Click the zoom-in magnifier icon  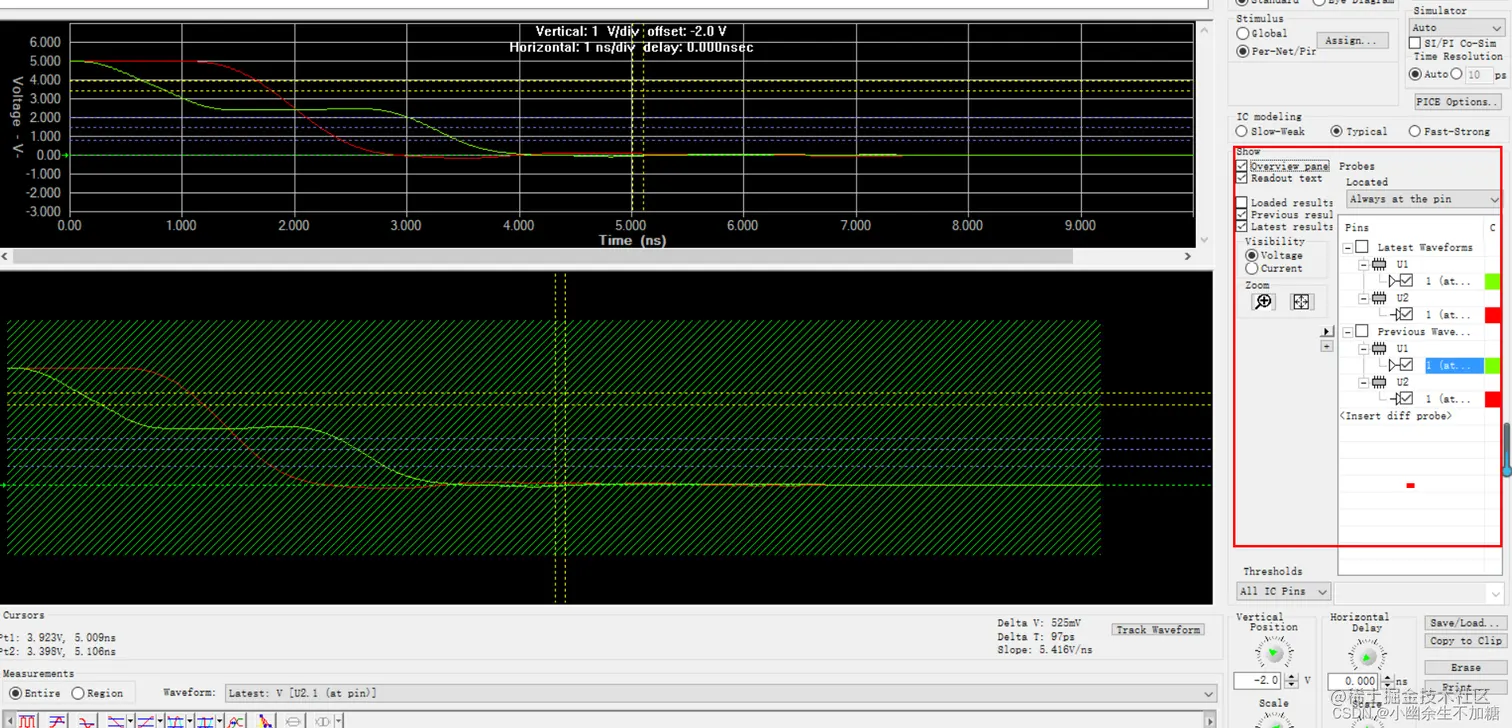click(x=1263, y=302)
